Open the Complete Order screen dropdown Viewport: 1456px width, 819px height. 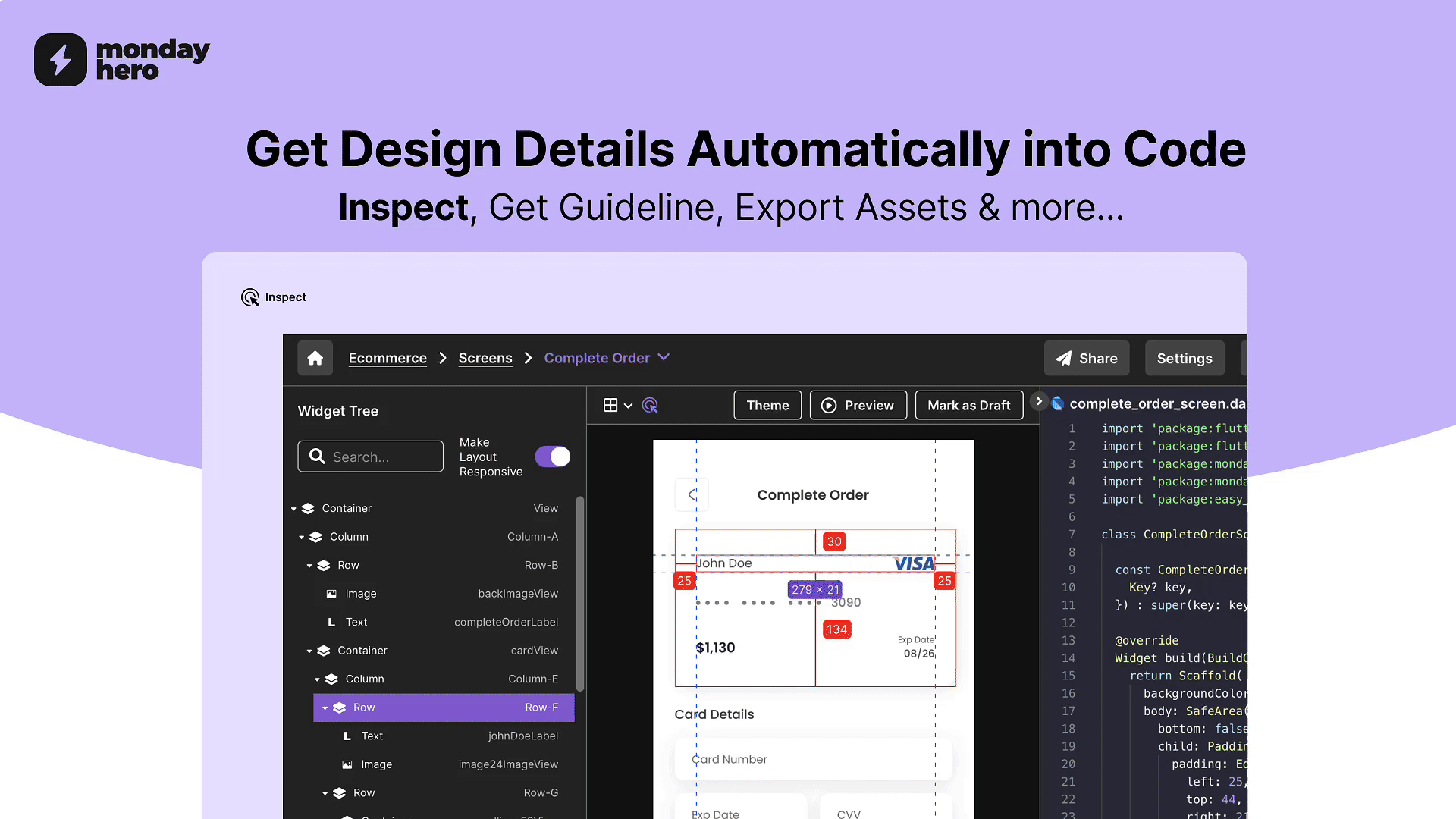click(x=664, y=357)
